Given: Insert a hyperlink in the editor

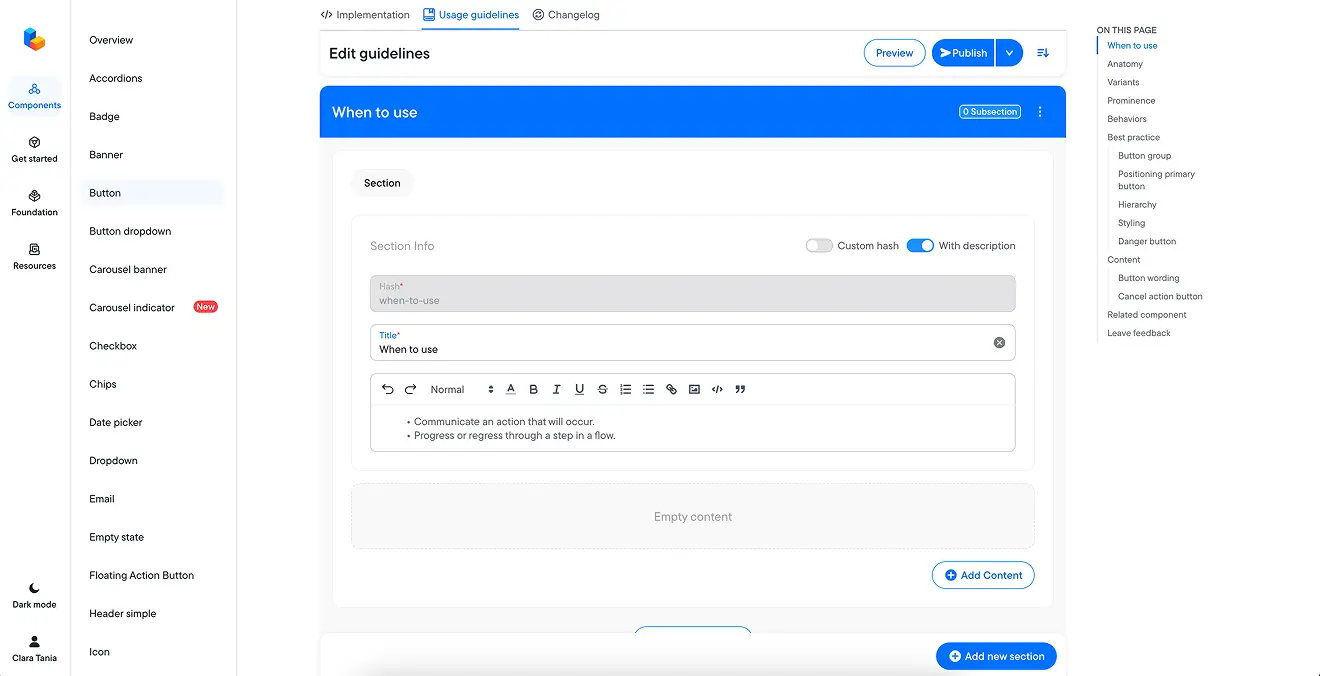Looking at the screenshot, I should click(672, 390).
